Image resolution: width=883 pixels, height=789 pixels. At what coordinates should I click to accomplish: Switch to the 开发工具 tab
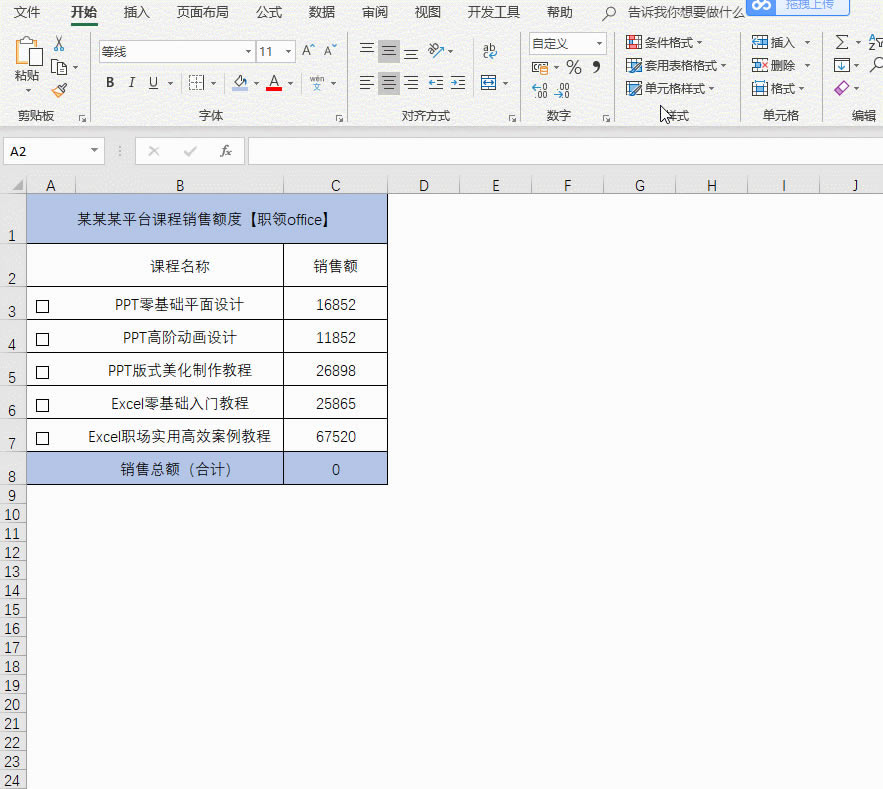[493, 12]
